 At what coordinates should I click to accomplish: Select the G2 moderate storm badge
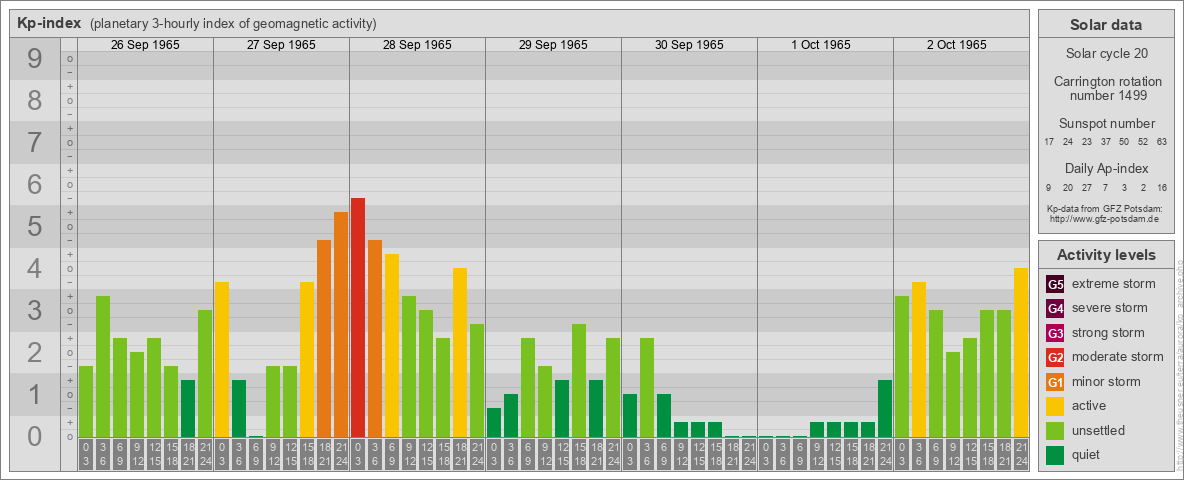(x=1055, y=357)
